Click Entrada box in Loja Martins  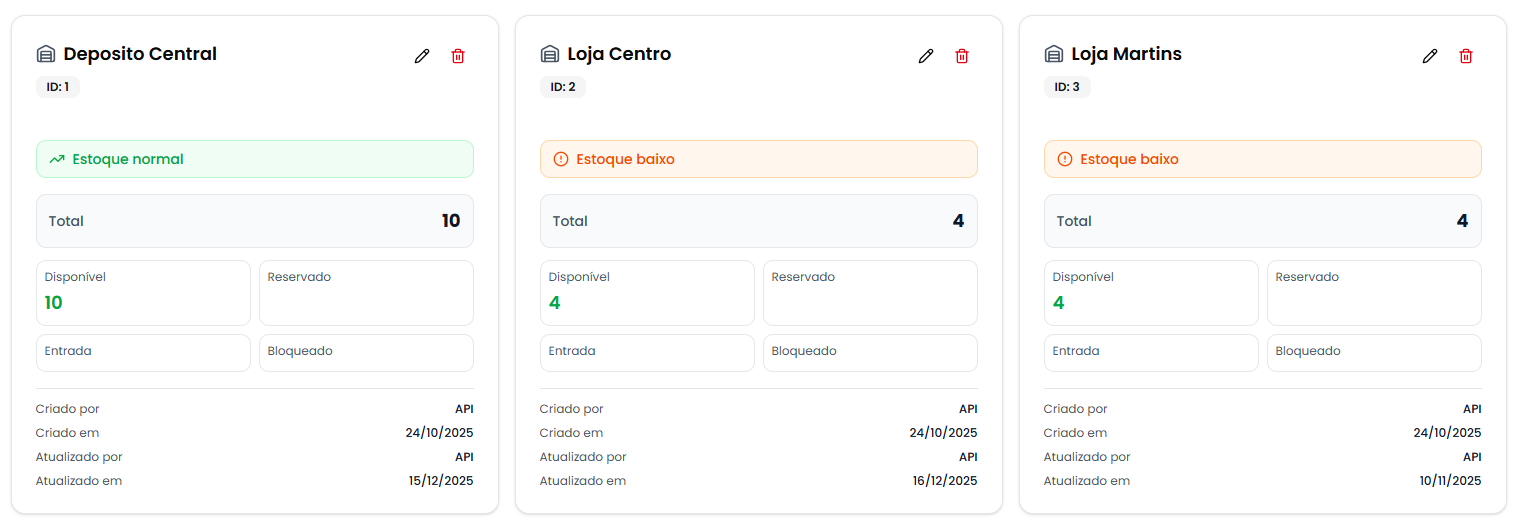pos(1151,352)
